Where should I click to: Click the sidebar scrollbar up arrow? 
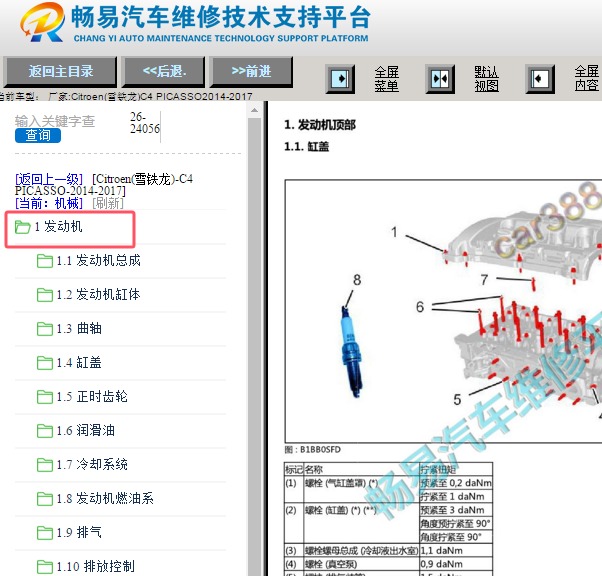254,110
